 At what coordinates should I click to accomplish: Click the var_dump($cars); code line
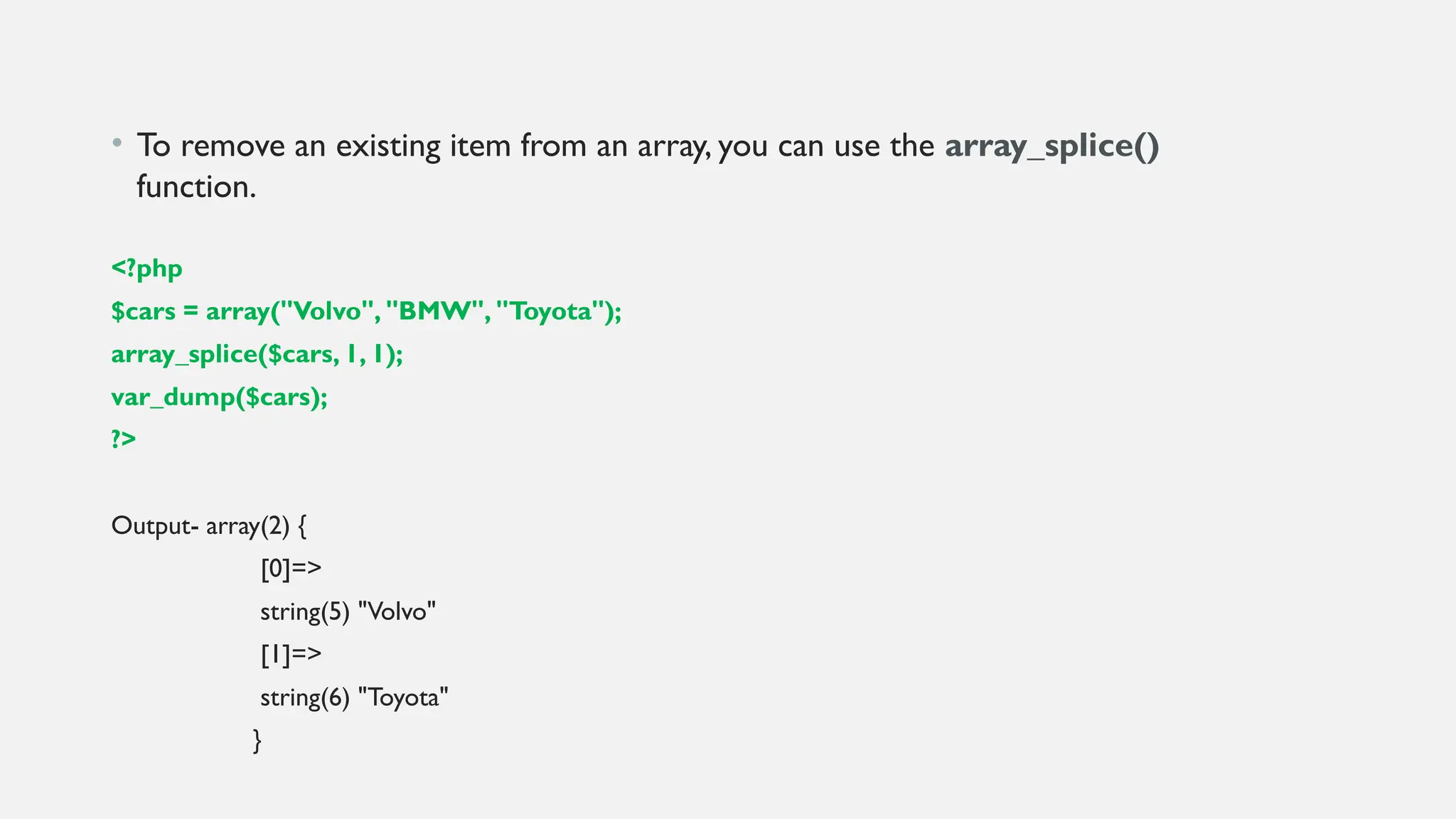click(x=219, y=397)
